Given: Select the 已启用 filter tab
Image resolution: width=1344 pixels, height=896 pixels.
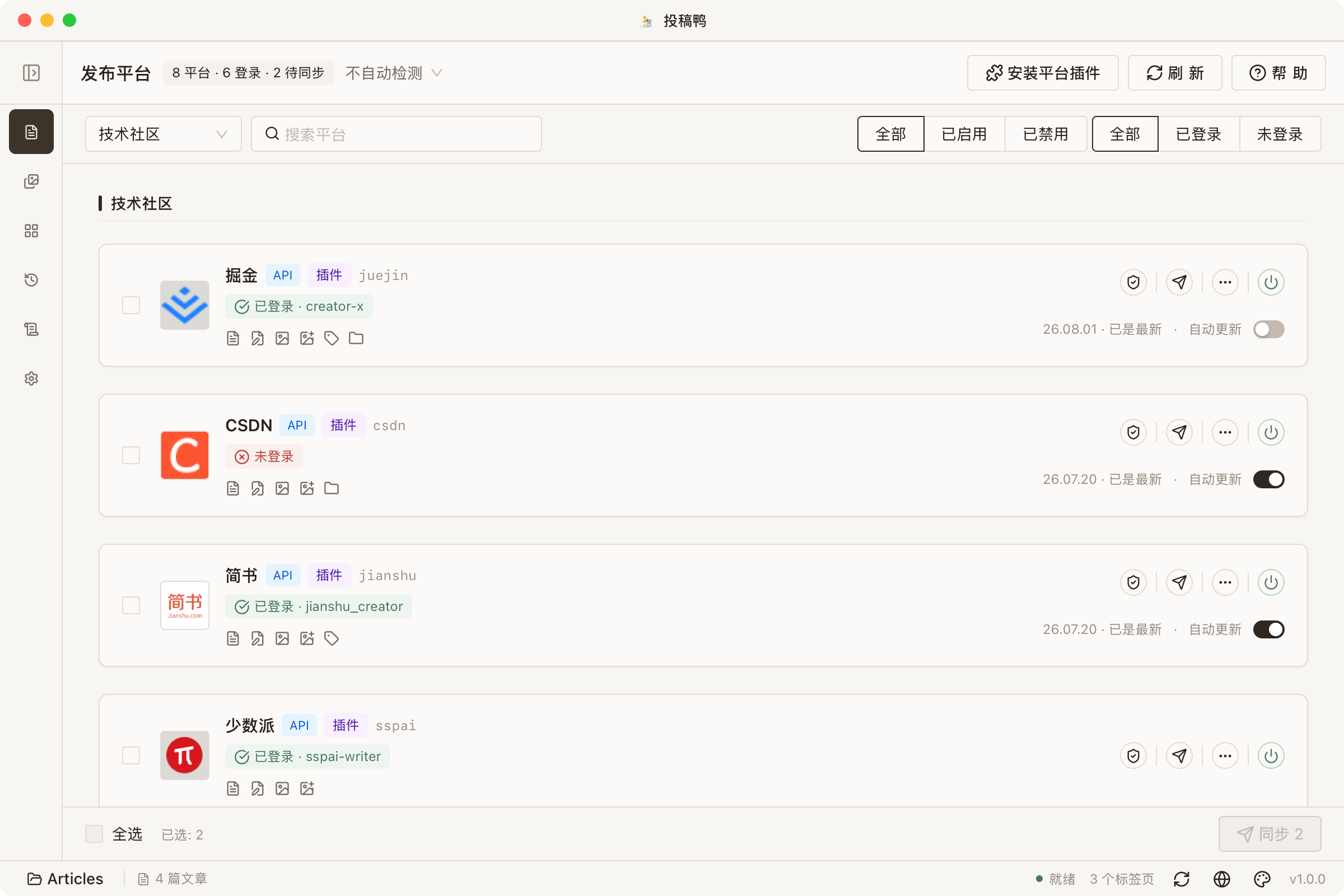Looking at the screenshot, I should [x=964, y=134].
